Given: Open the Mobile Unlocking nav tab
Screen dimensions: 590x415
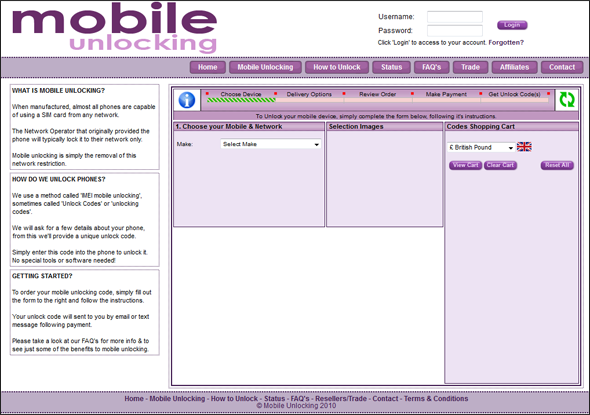Looking at the screenshot, I should [265, 67].
